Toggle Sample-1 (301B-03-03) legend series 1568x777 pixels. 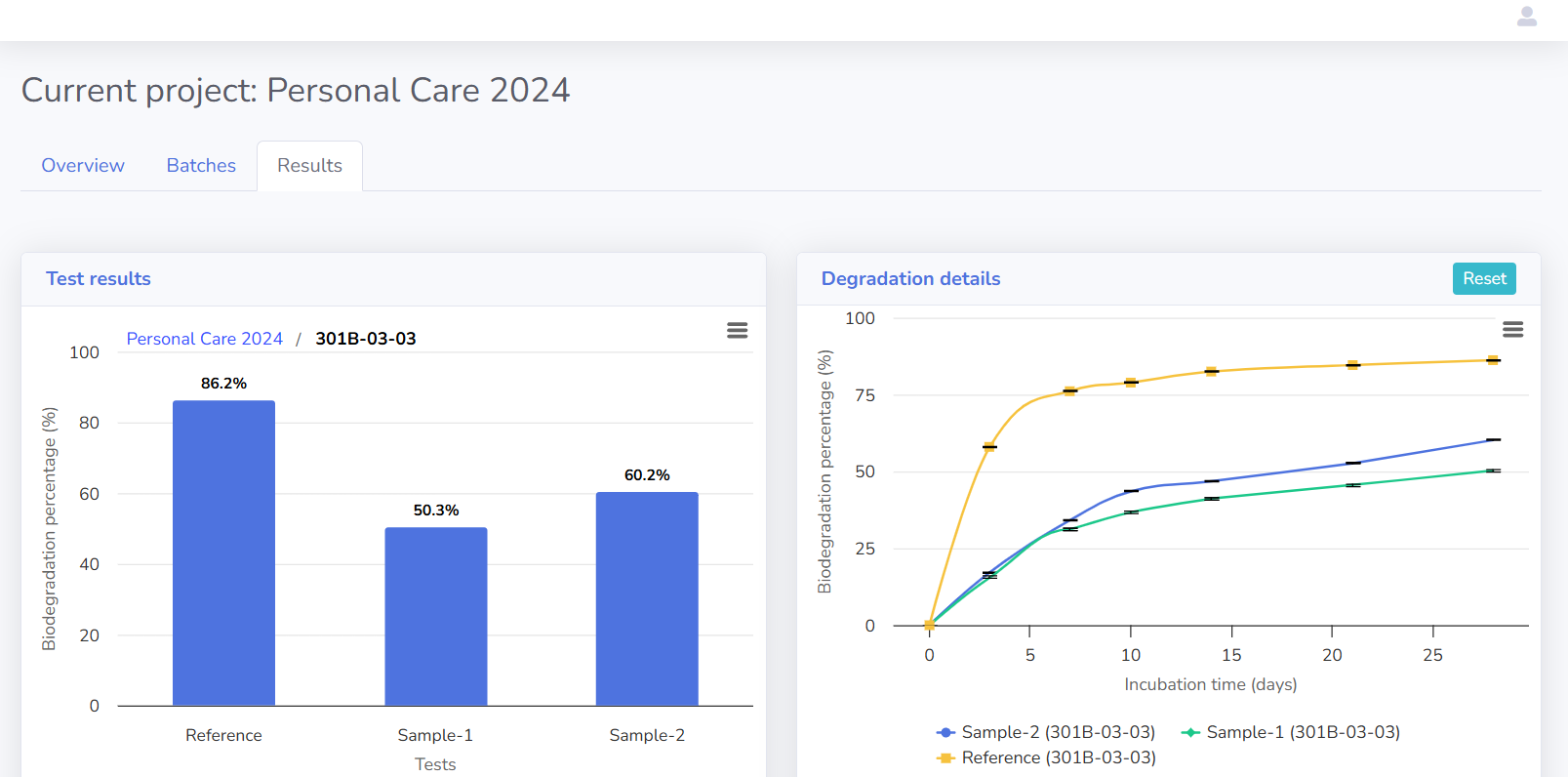coord(1291,732)
